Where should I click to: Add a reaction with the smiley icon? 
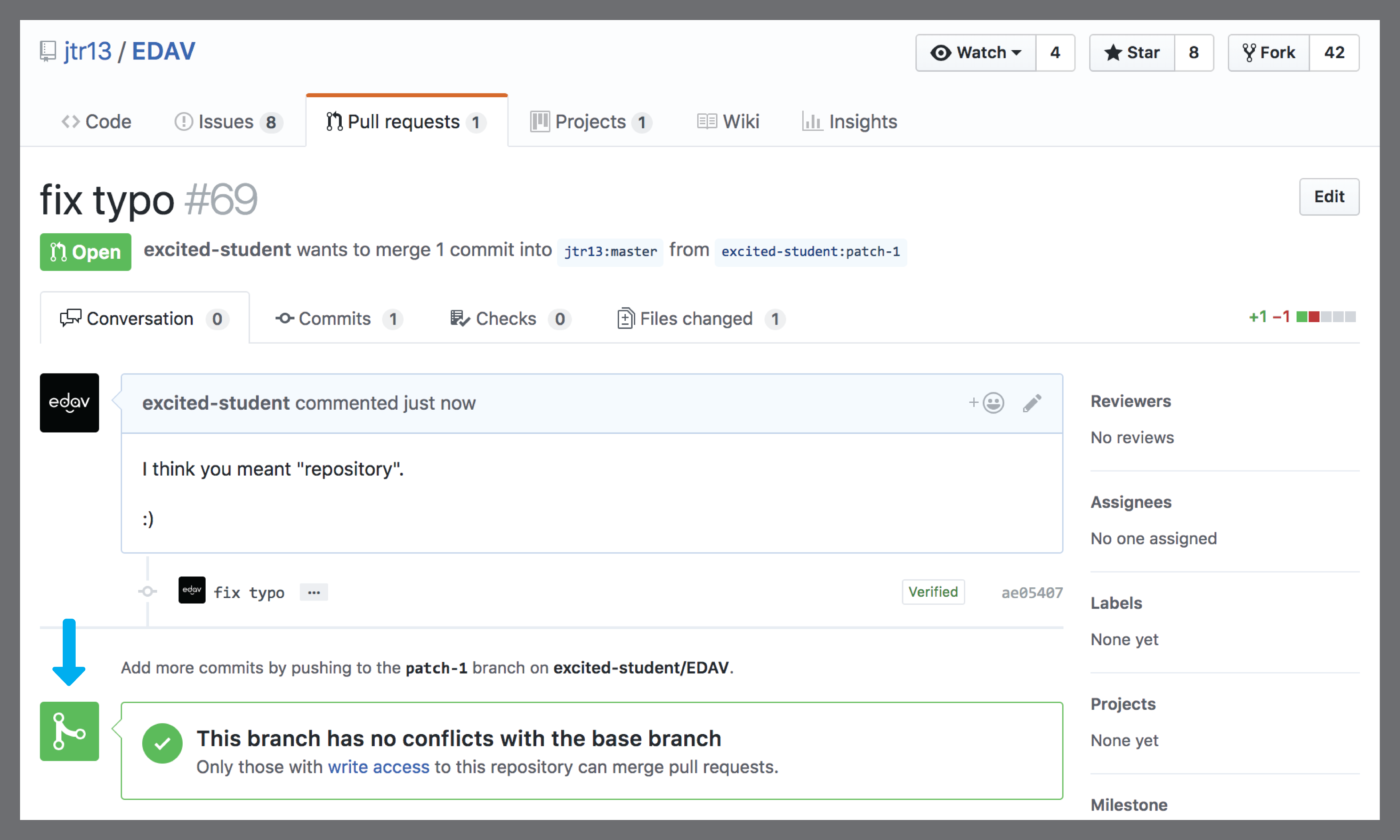coord(987,403)
